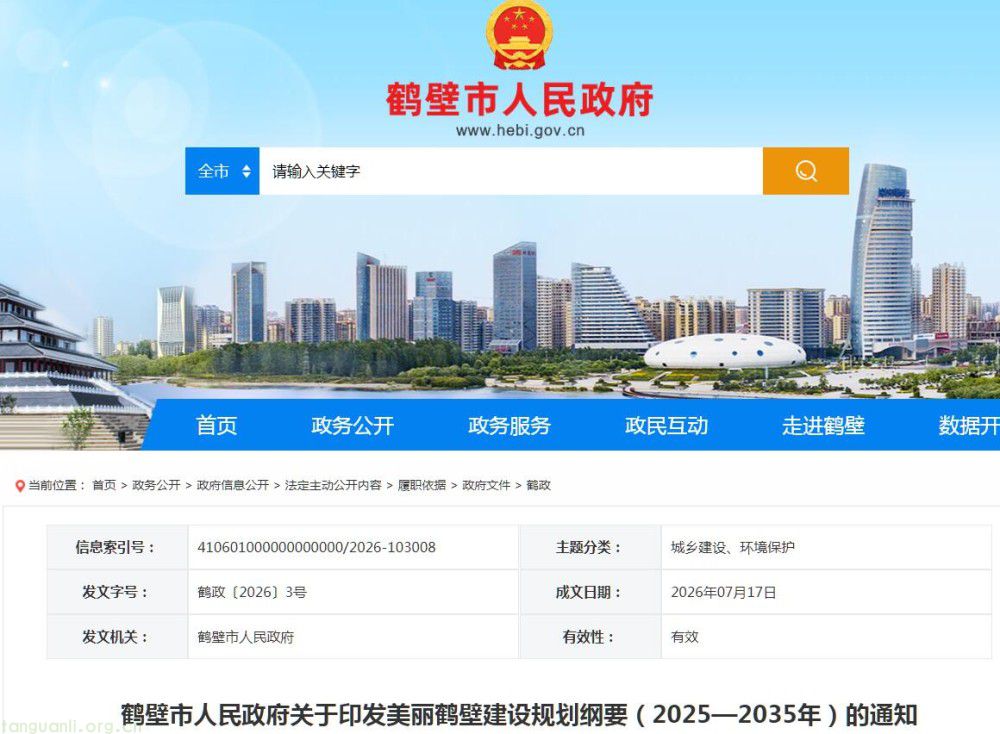Click the www.hebi.gov.cn URL text
The image size is (1000, 734).
click(520, 131)
